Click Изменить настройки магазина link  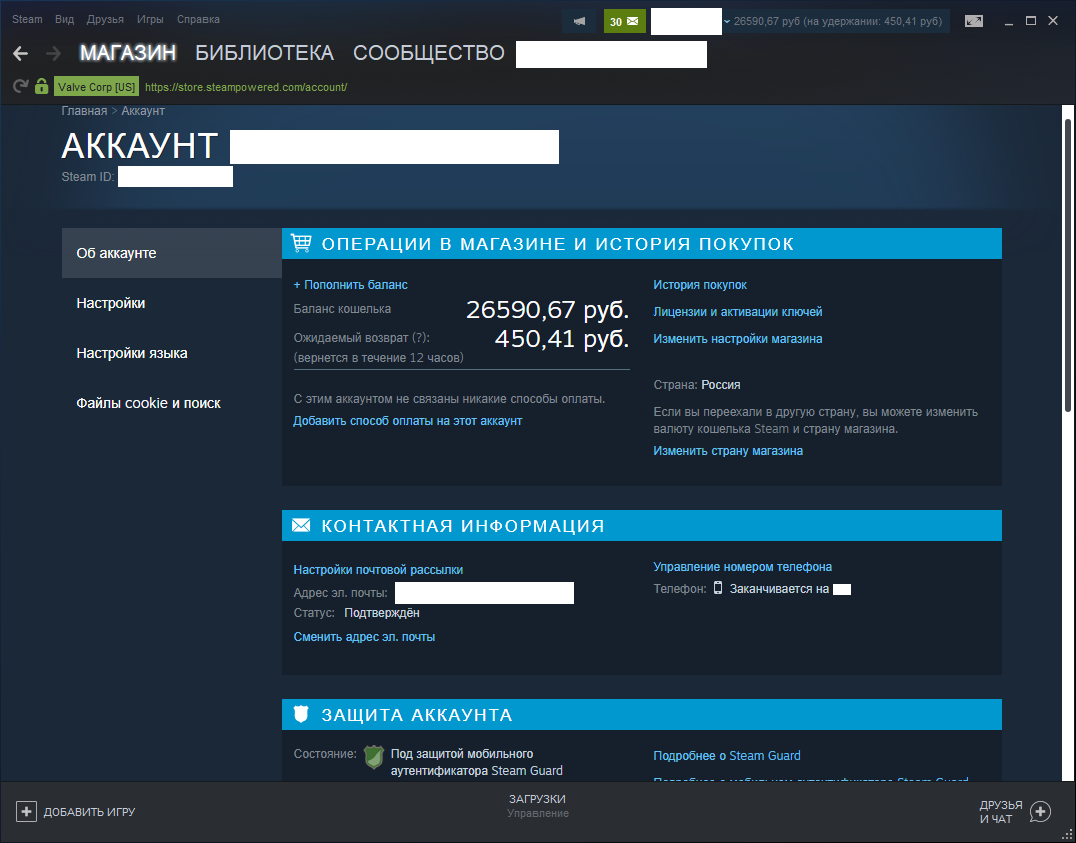(x=738, y=338)
